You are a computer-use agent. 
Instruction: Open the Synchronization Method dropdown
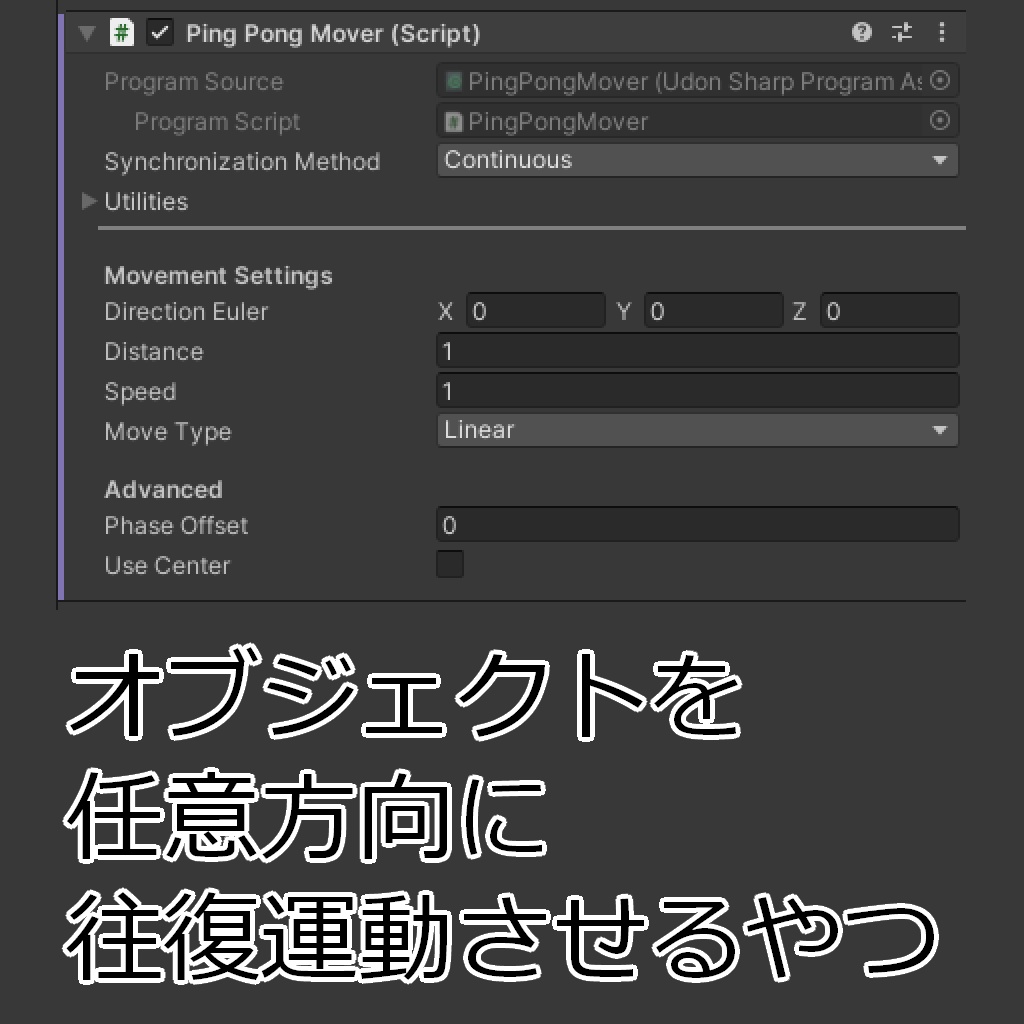tap(697, 160)
